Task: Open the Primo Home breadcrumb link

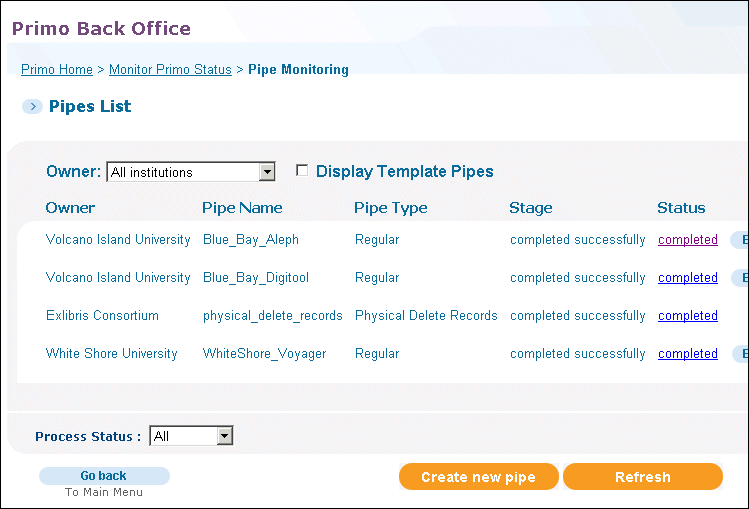Action: (57, 70)
